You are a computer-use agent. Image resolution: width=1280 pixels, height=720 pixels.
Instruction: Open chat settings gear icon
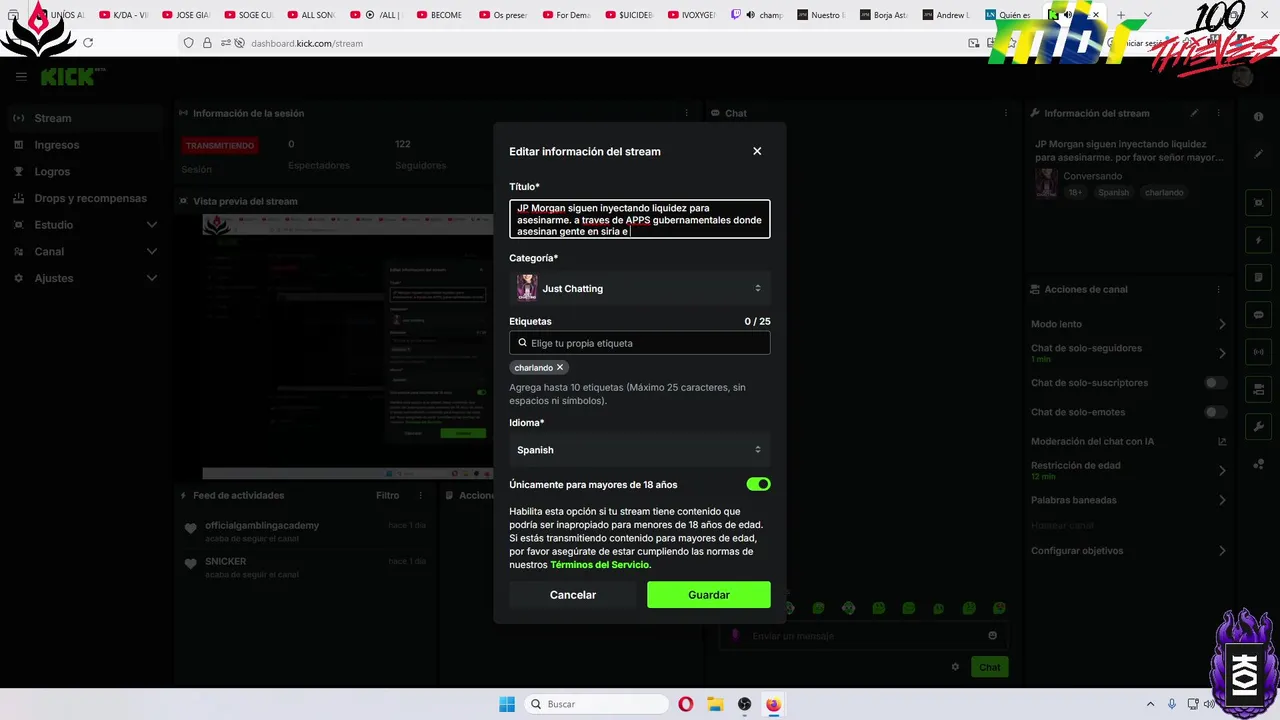click(x=955, y=667)
